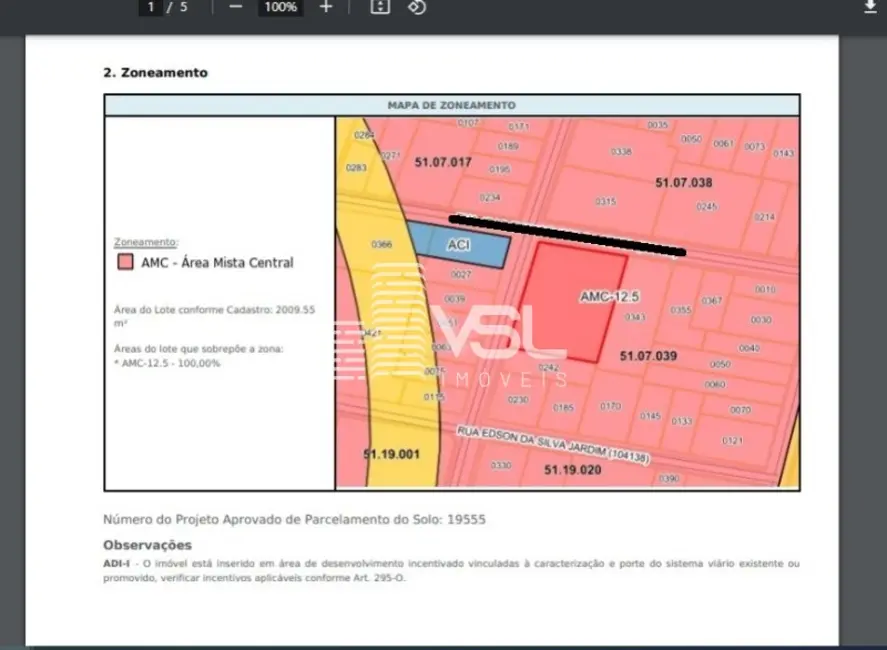Click the 'Mapa de Zoneamento' header bar

tap(451, 105)
